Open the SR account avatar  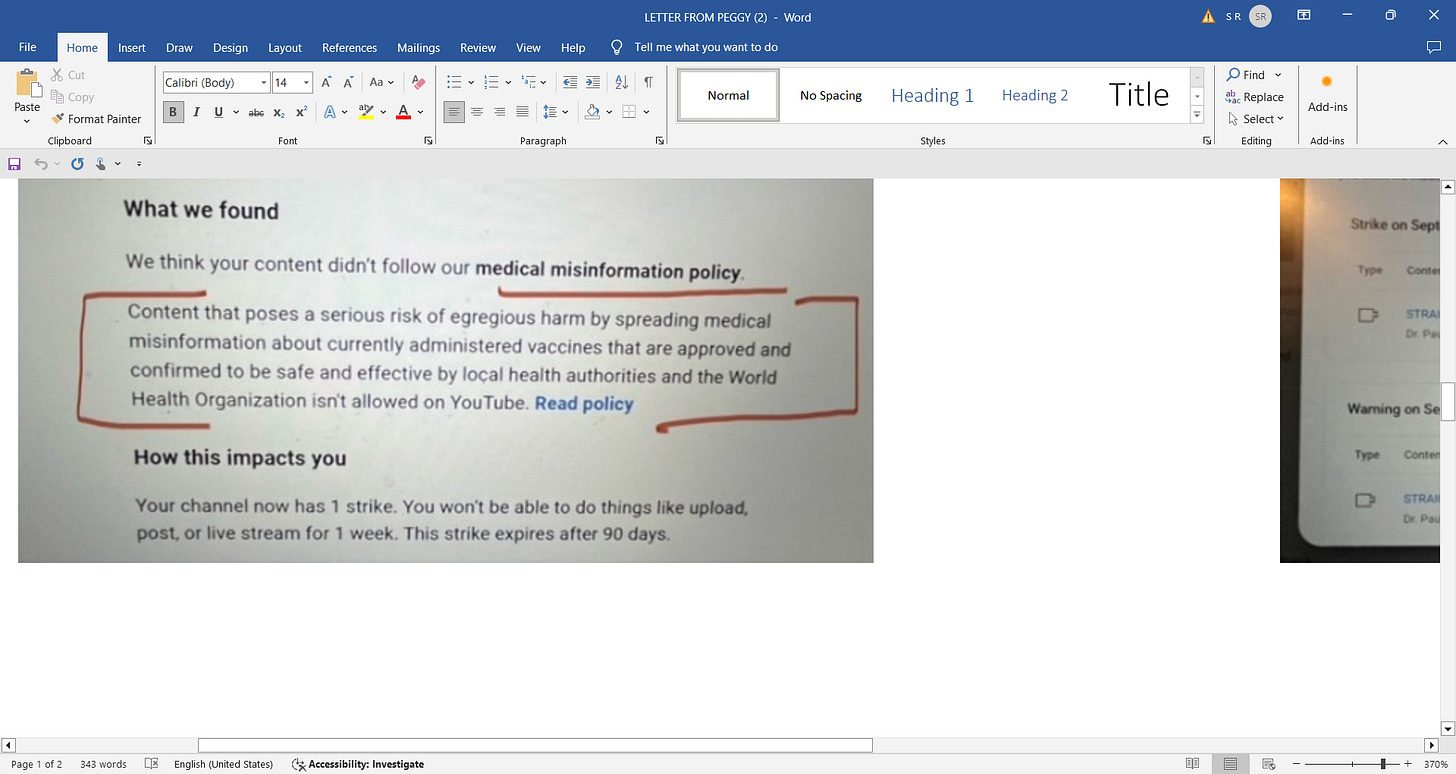click(x=1261, y=17)
